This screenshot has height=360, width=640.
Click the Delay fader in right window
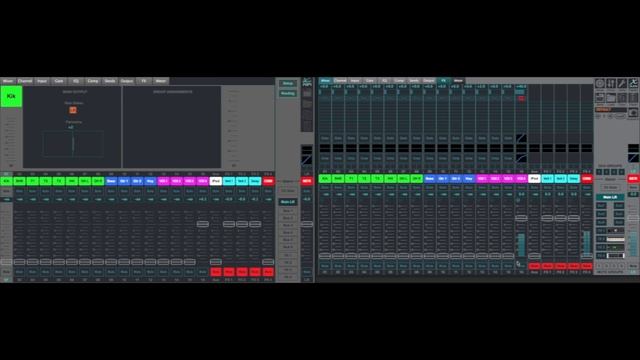click(573, 218)
